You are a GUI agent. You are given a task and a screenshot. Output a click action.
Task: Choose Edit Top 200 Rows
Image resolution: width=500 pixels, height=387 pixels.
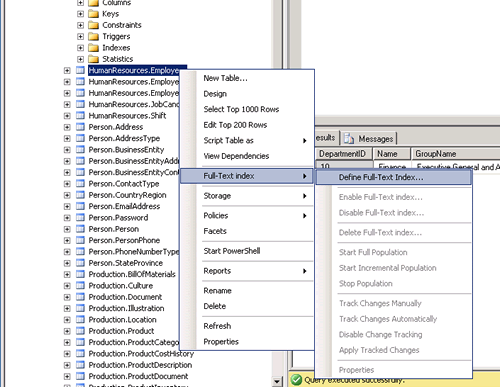247,125
